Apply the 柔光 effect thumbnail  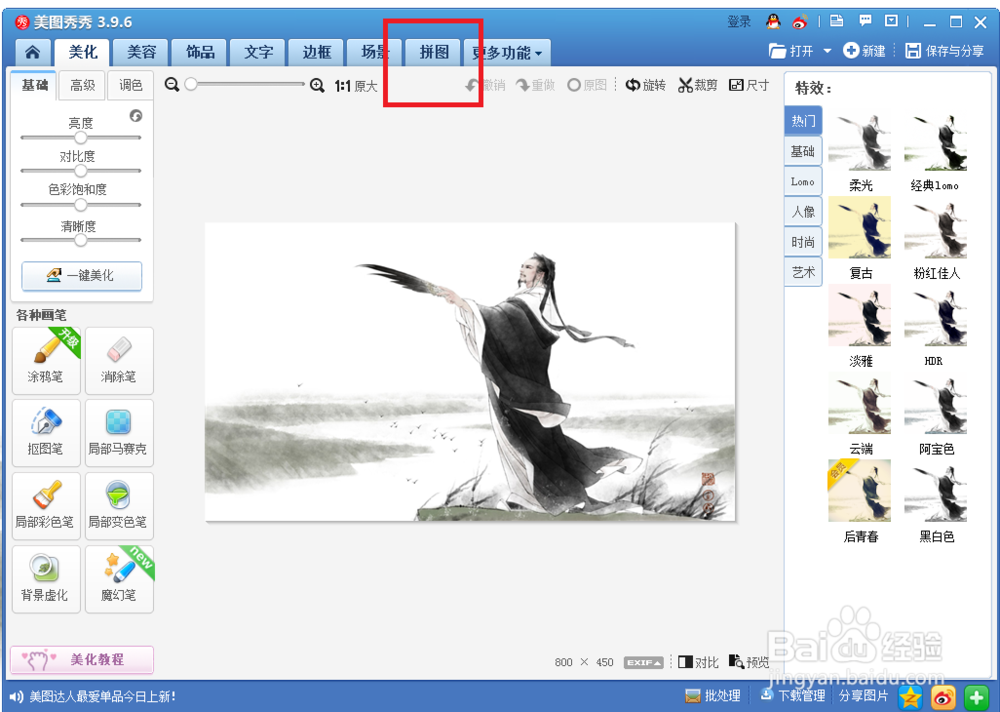click(860, 140)
